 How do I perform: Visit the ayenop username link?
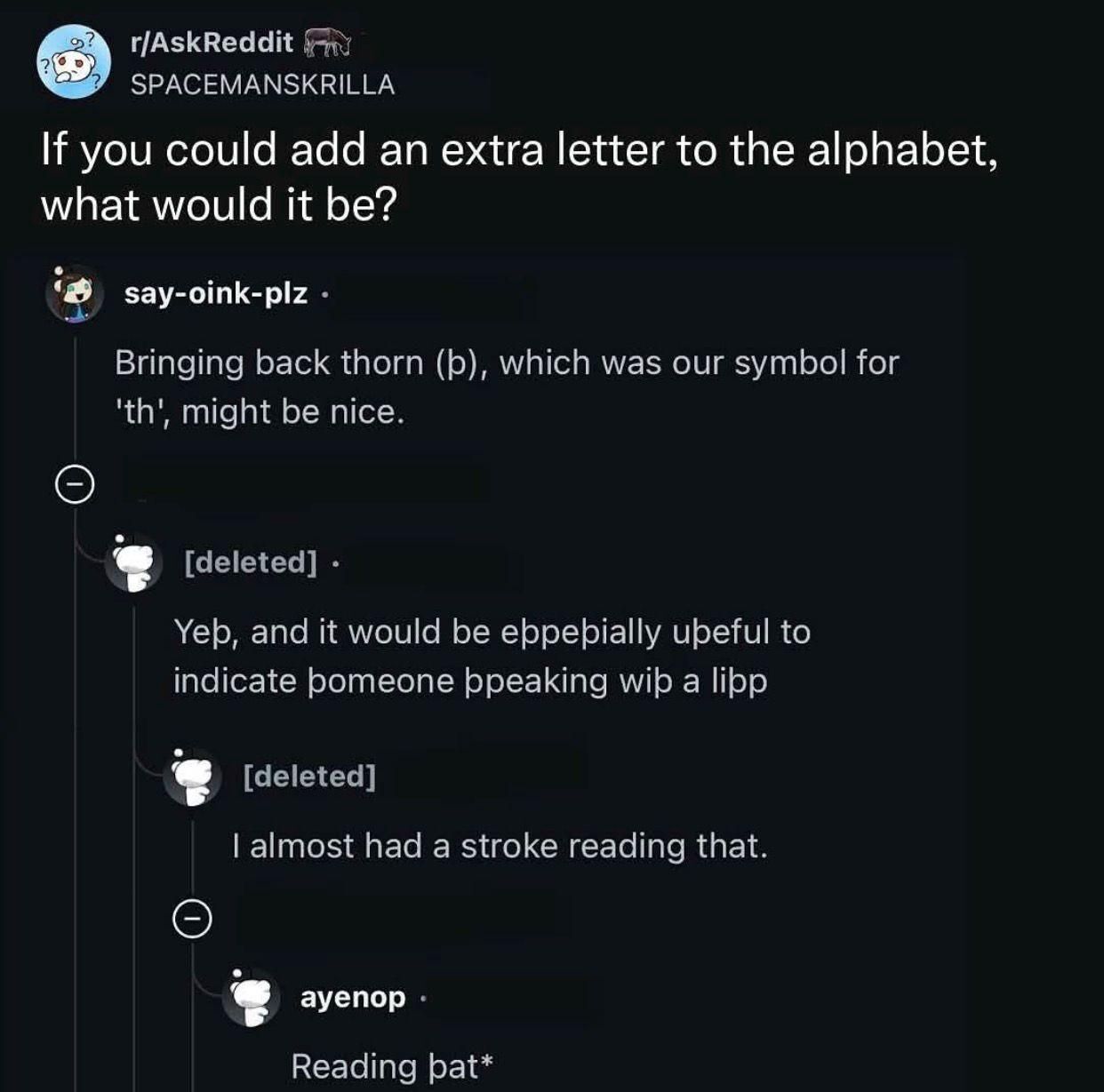point(353,997)
